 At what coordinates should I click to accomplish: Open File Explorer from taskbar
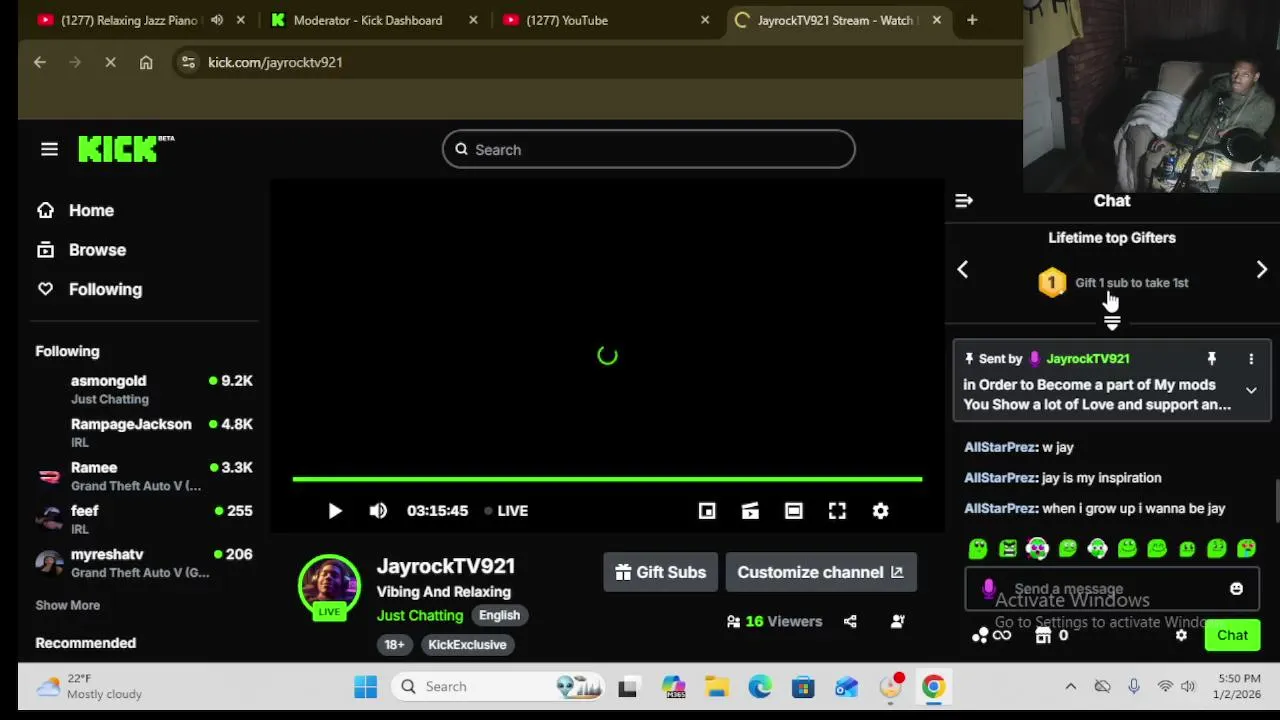click(716, 687)
